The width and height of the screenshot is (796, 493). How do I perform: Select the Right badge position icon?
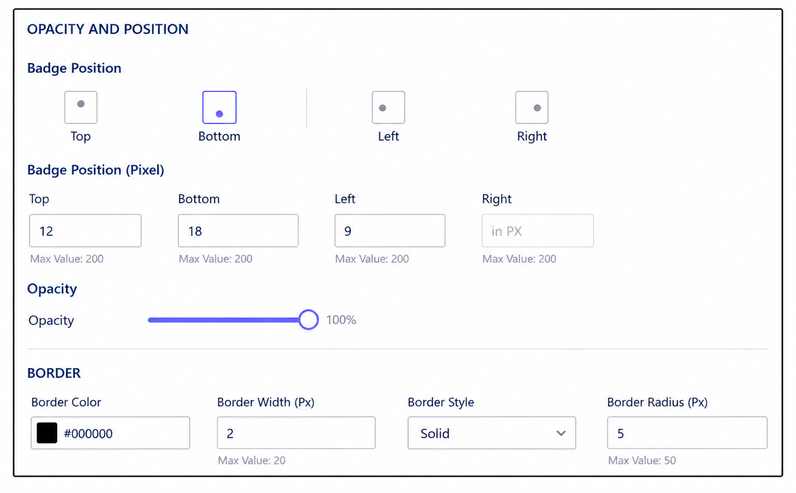point(532,107)
